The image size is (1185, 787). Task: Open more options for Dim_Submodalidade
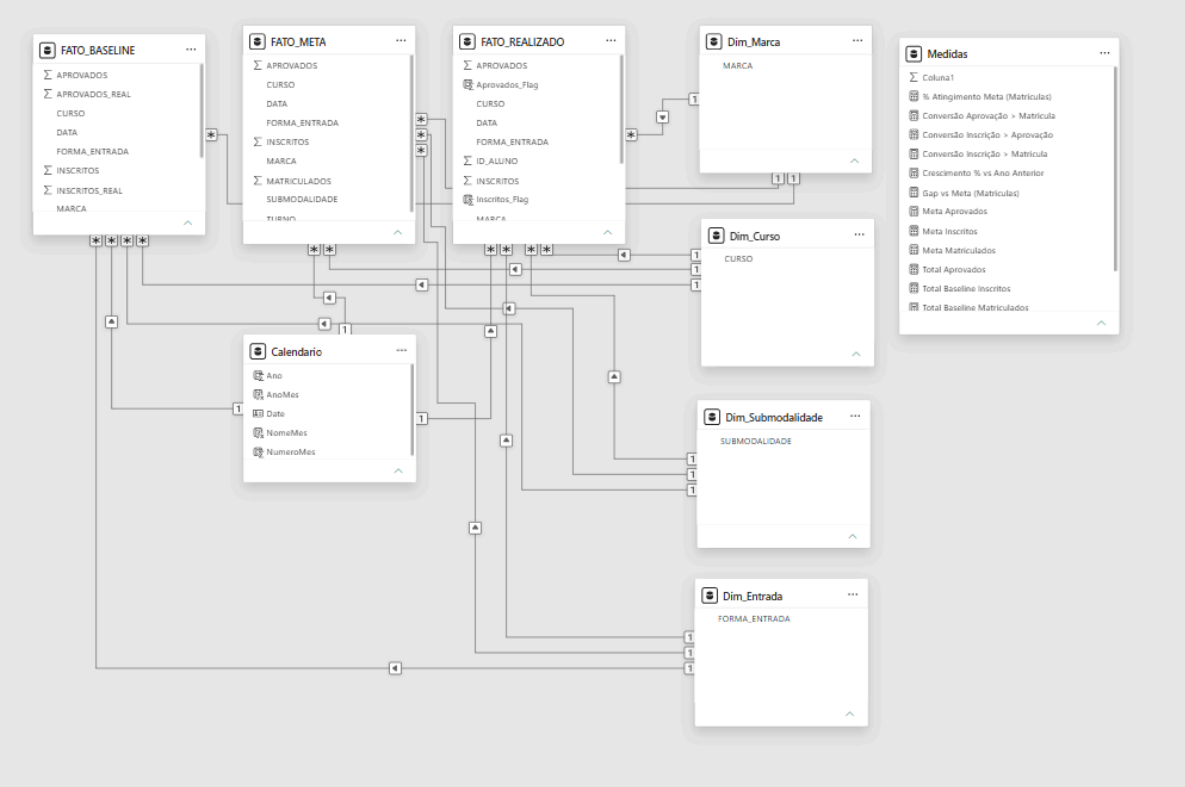[x=855, y=417]
